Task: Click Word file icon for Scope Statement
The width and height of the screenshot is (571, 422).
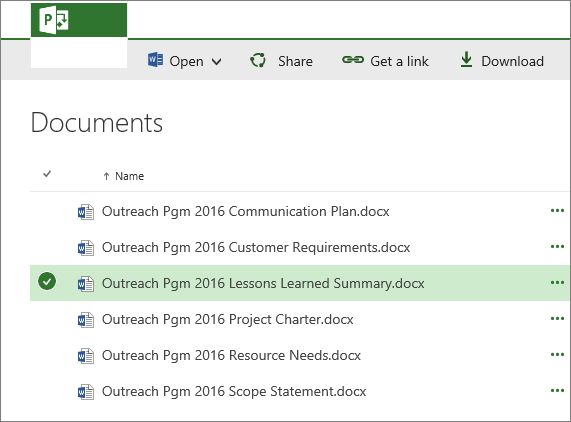Action: 86,392
